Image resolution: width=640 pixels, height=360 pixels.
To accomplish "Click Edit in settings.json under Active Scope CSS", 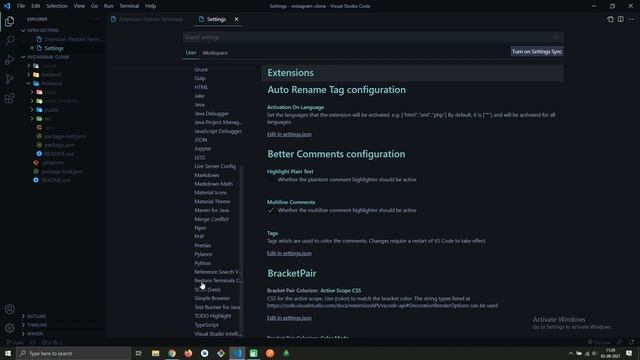I will pos(289,318).
